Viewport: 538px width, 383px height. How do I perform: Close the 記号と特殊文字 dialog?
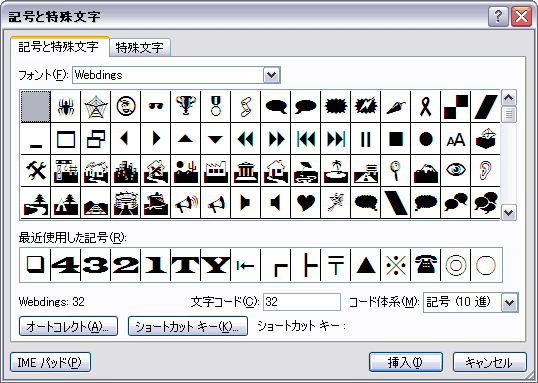click(x=521, y=16)
